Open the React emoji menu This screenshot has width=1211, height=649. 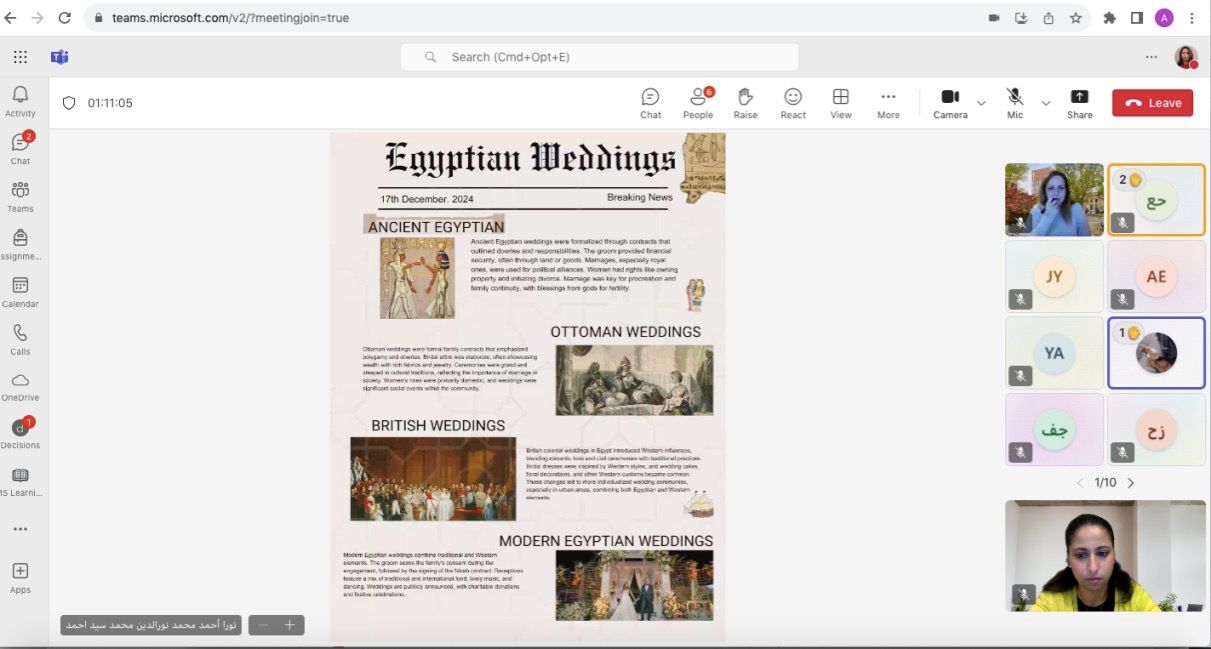(x=793, y=102)
